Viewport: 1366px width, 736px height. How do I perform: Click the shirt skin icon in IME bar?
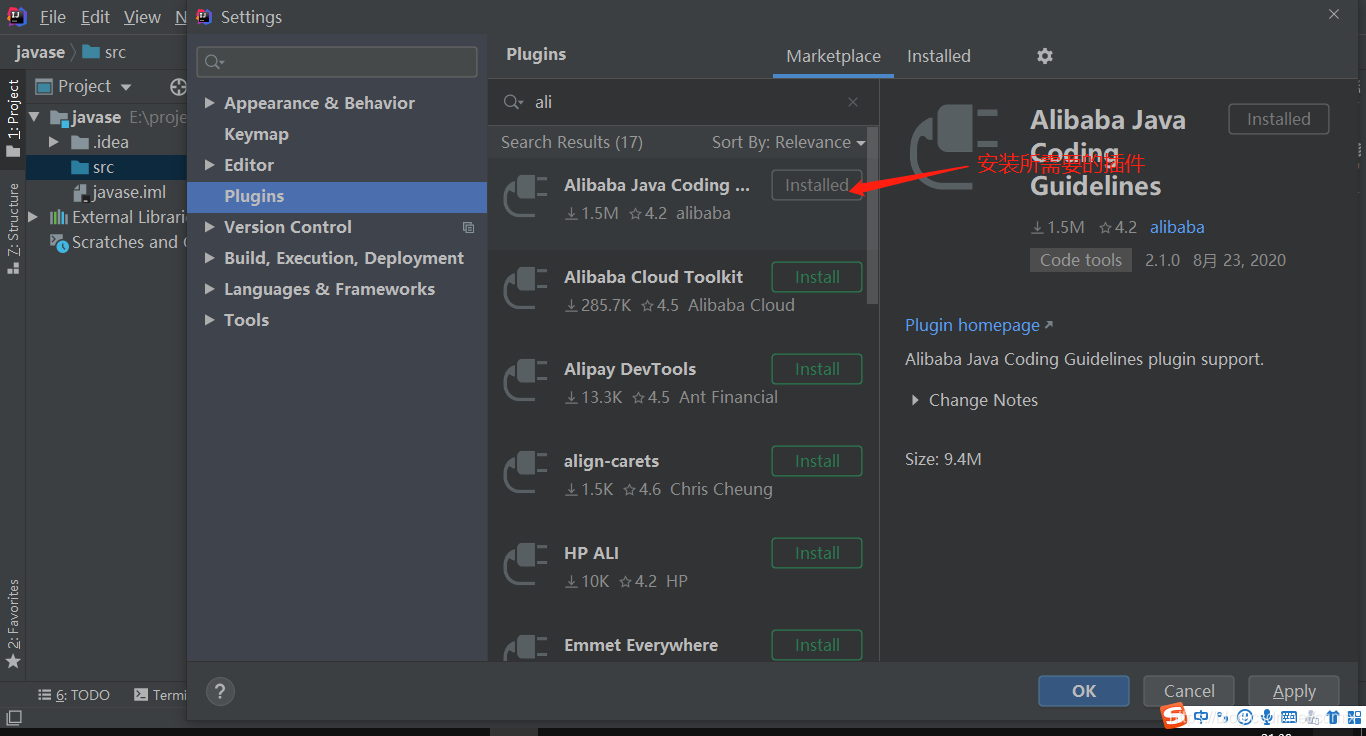tap(1333, 716)
